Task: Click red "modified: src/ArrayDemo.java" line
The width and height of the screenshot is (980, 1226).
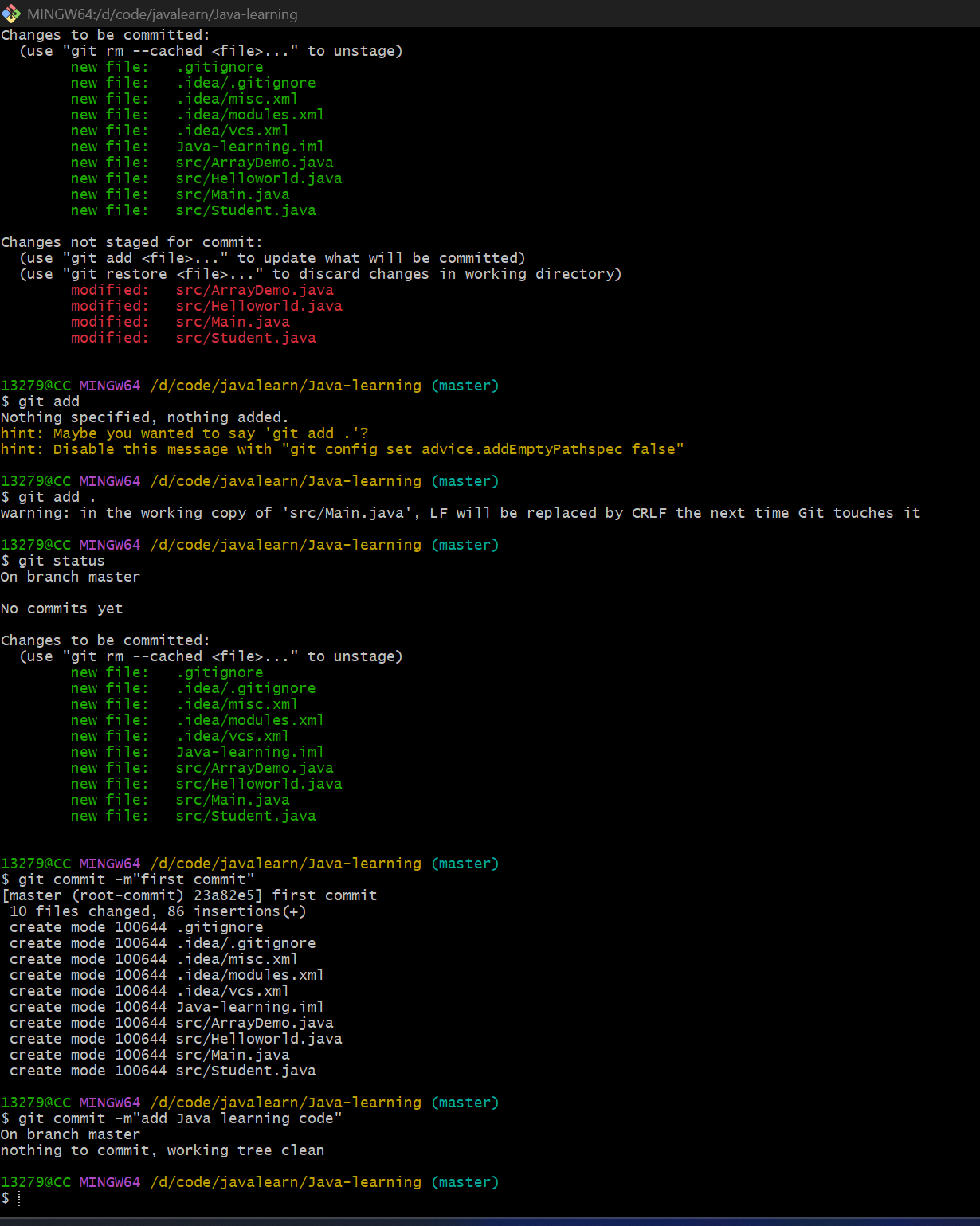Action: (x=202, y=290)
